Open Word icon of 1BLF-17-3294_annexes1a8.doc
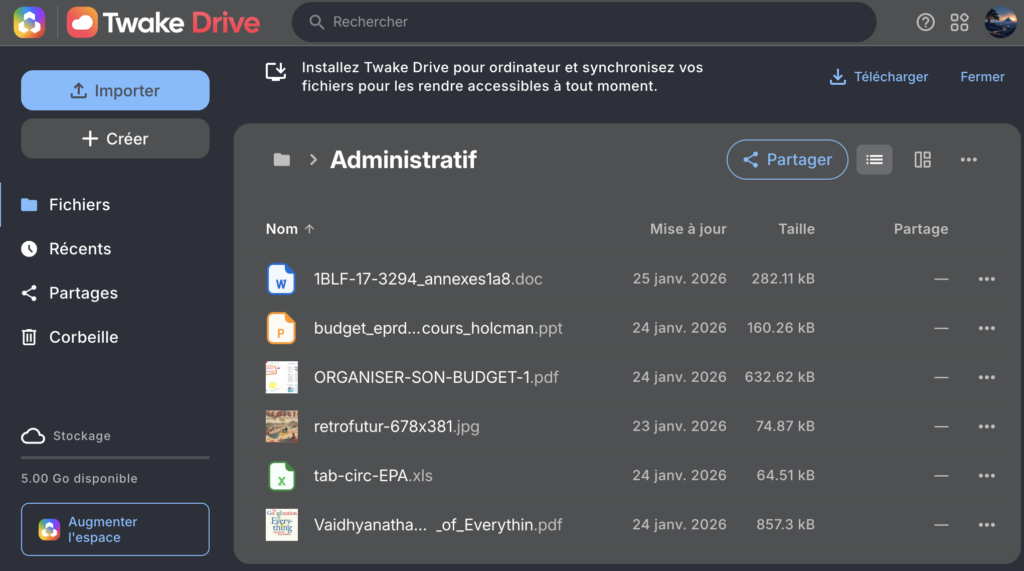This screenshot has width=1024, height=571. click(x=281, y=279)
